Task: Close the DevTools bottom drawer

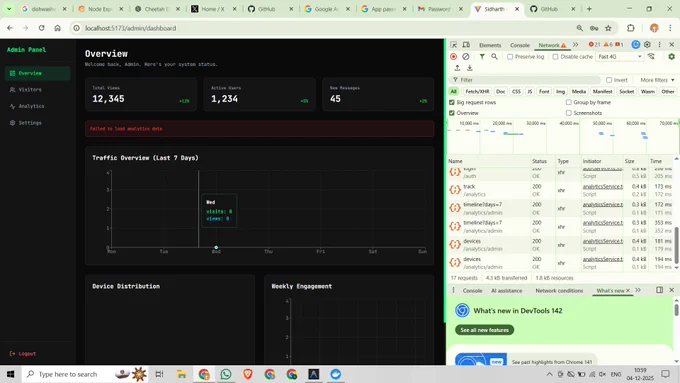Action: point(671,290)
